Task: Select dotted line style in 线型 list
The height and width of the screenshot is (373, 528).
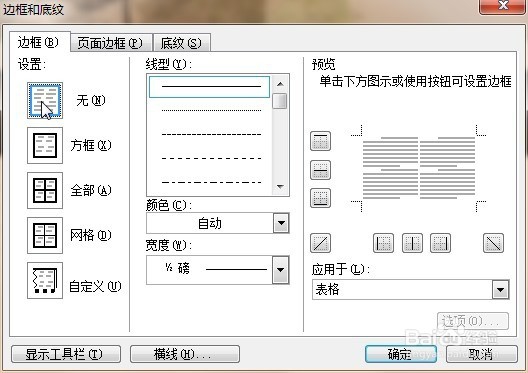Action: [x=211, y=110]
